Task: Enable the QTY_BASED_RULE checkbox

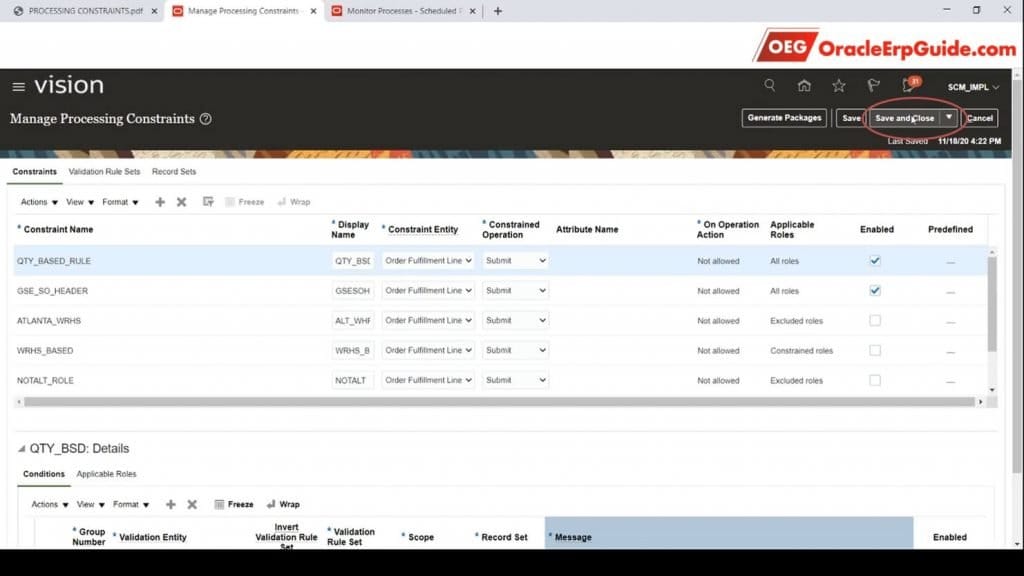Action: click(875, 260)
